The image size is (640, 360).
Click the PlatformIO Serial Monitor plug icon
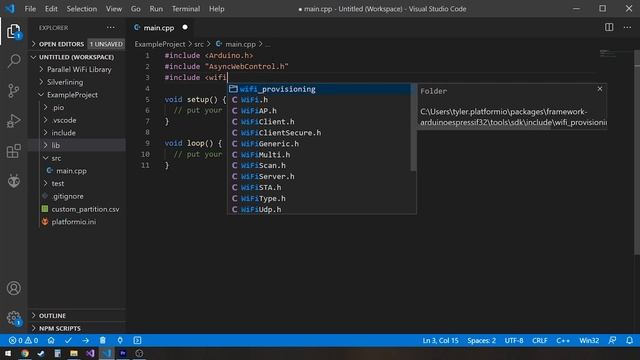[120, 340]
